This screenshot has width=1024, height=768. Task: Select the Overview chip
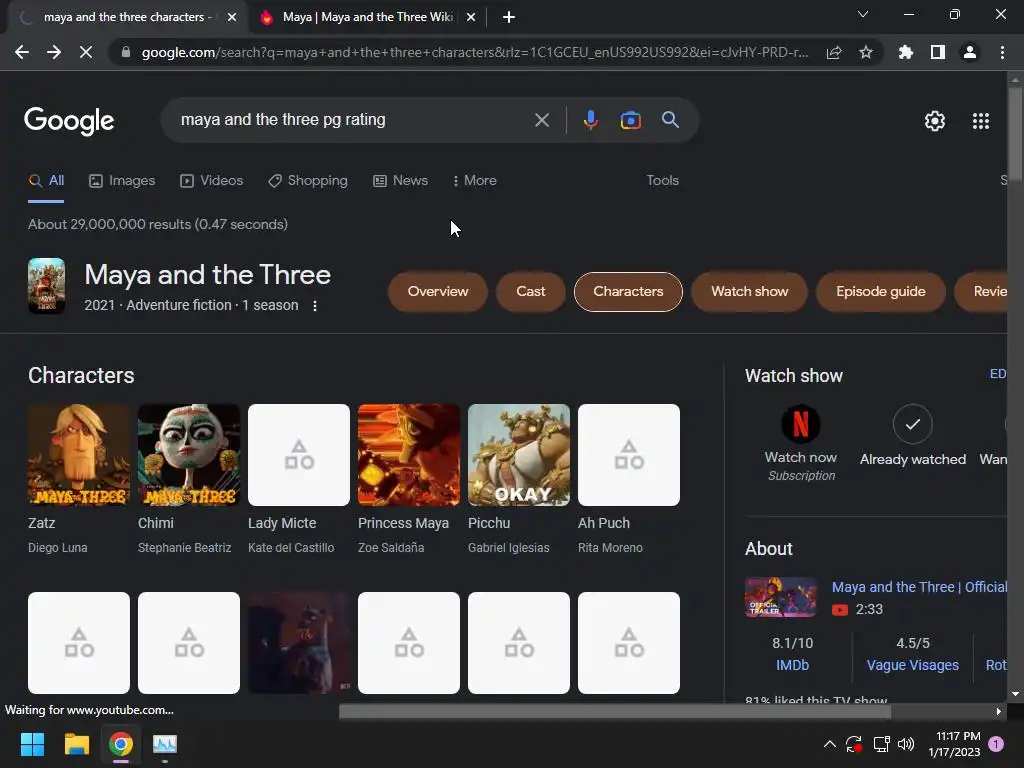pyautogui.click(x=438, y=291)
